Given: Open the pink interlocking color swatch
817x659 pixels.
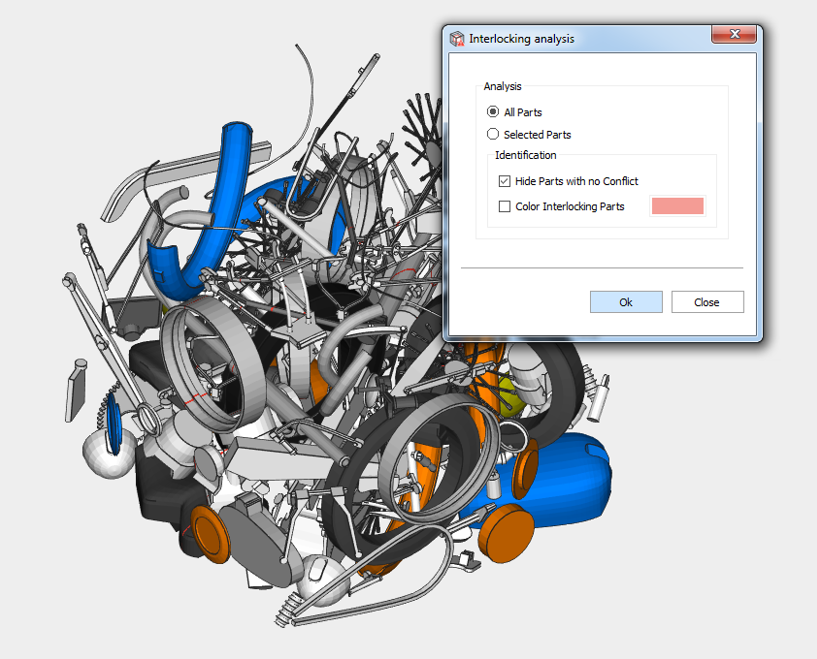Looking at the screenshot, I should point(677,206).
